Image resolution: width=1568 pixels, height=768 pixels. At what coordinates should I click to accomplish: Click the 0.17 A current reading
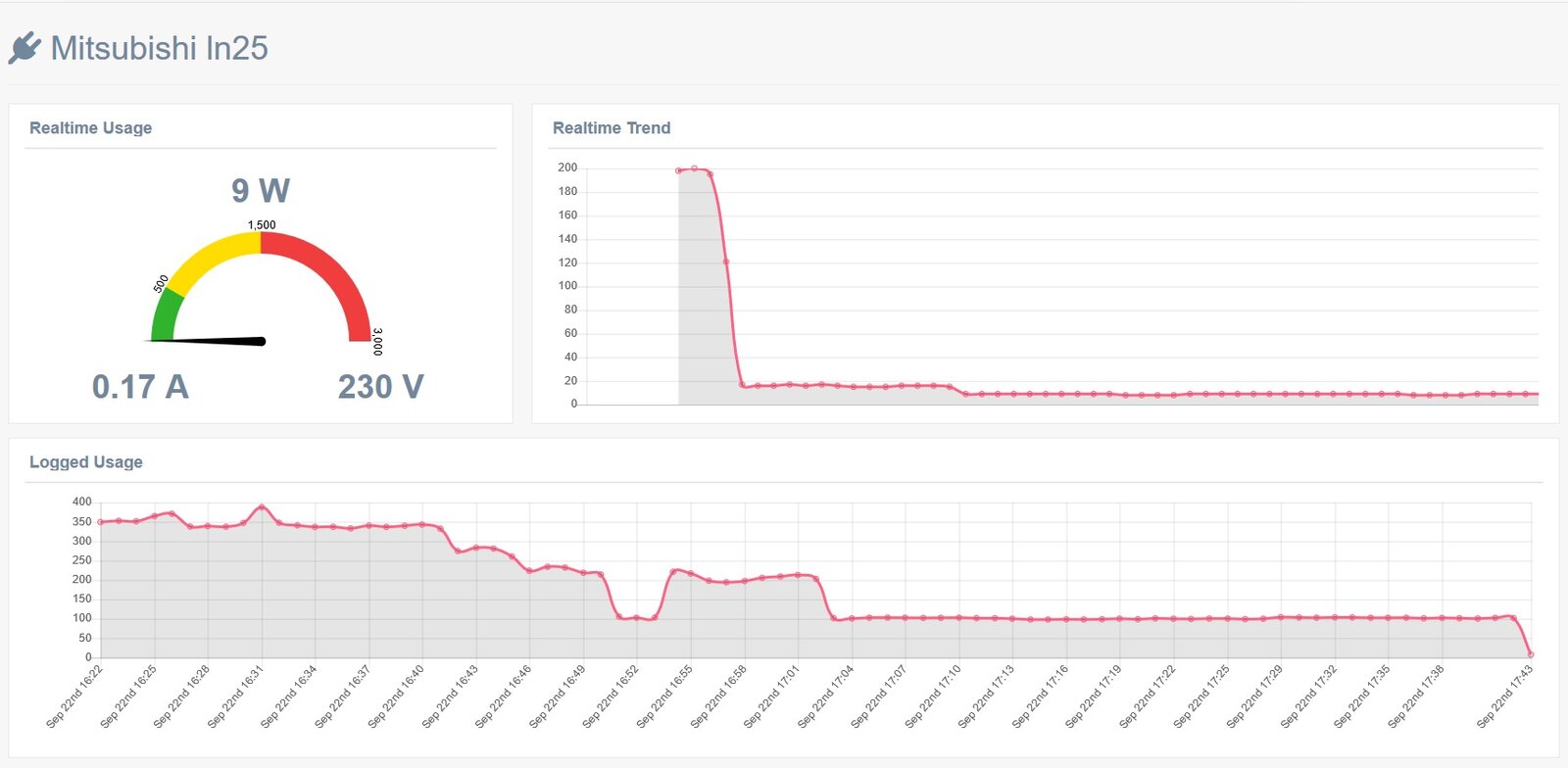(x=140, y=387)
